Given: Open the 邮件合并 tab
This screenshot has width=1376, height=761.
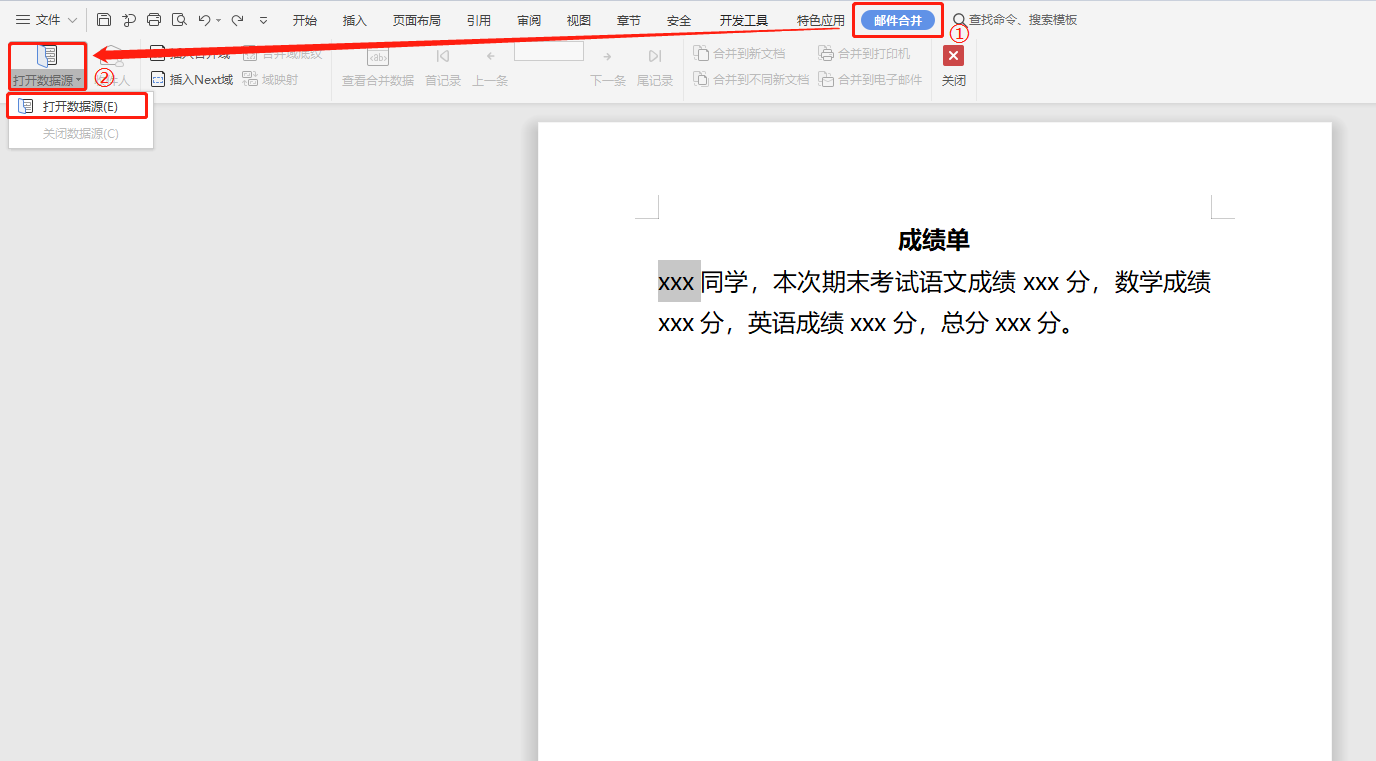Looking at the screenshot, I should (897, 20).
